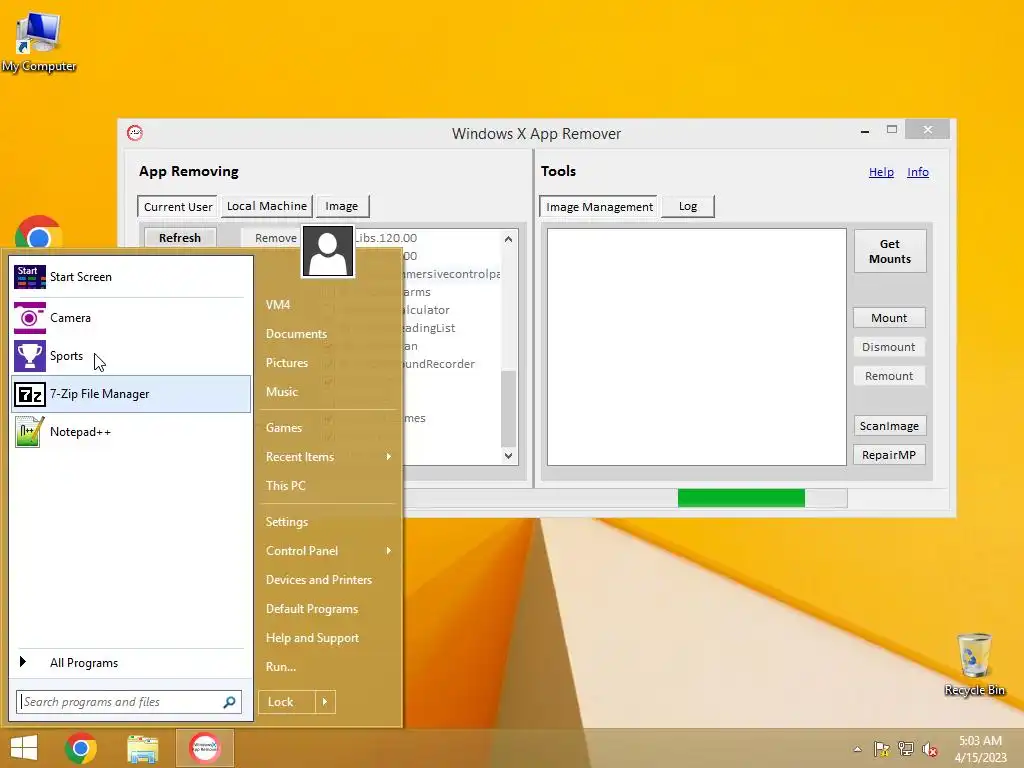The width and height of the screenshot is (1024, 768).
Task: Open Help and Support
Action: pos(312,638)
